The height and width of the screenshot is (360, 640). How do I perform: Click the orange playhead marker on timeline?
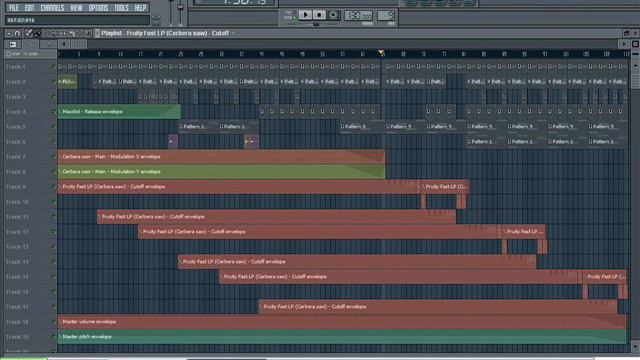(x=381, y=53)
